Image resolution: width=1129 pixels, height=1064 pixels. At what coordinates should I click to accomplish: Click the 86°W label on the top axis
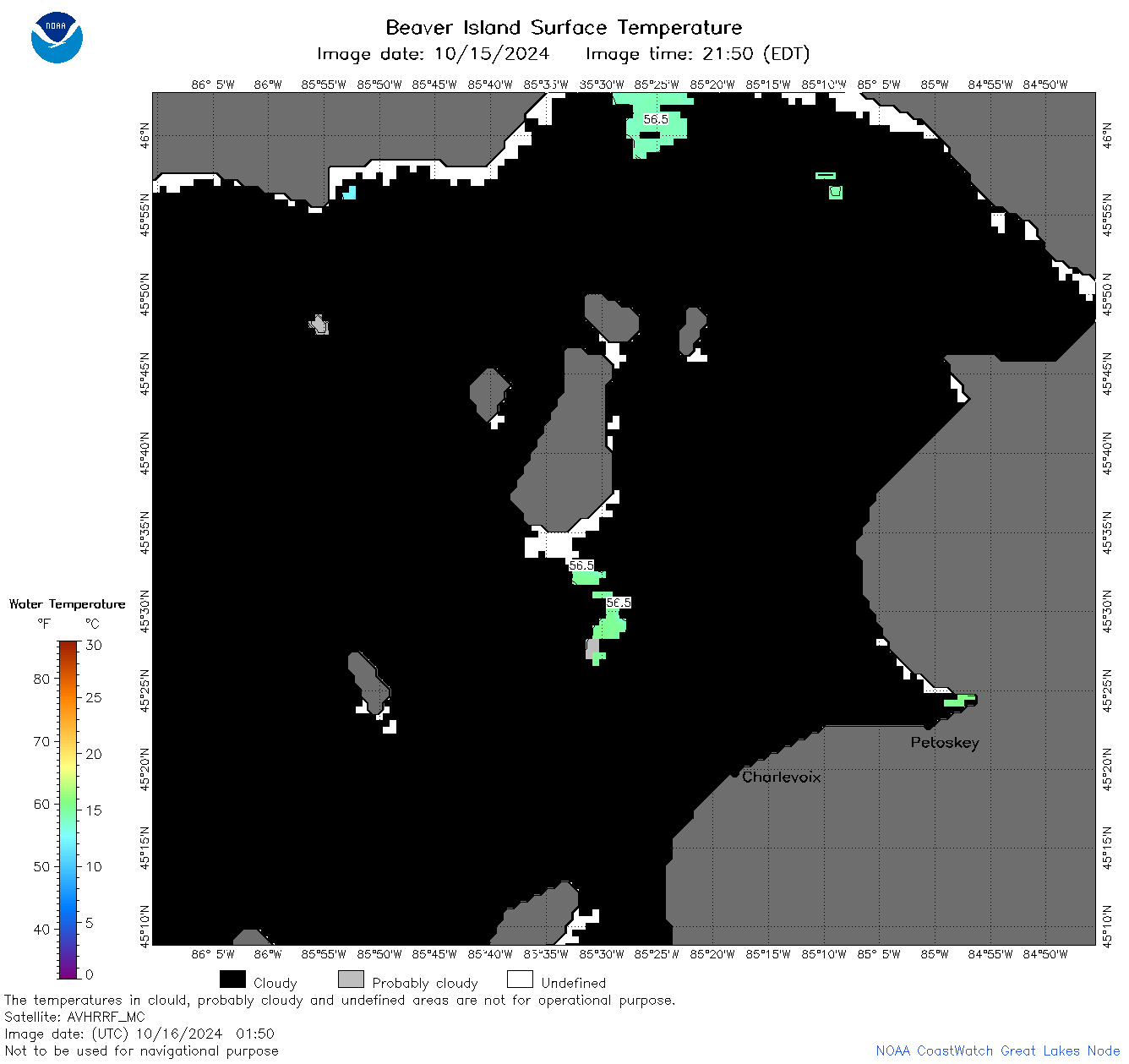pos(268,85)
